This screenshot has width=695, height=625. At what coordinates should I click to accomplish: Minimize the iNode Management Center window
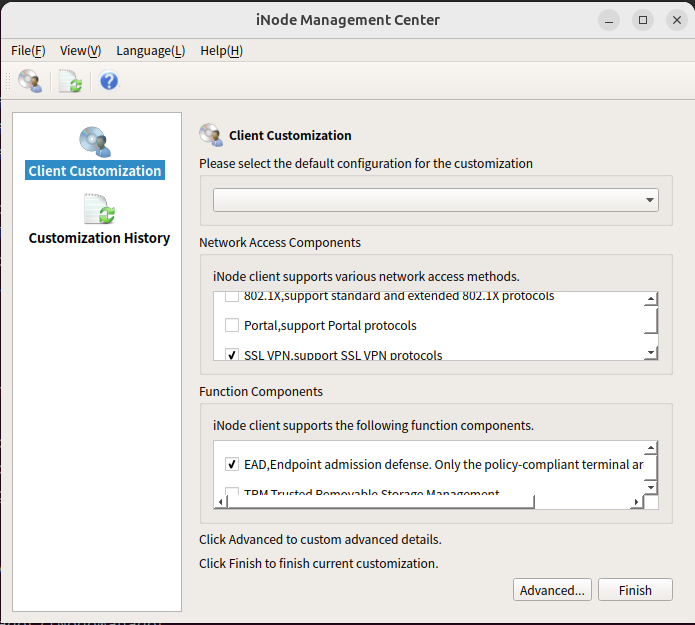point(611,20)
